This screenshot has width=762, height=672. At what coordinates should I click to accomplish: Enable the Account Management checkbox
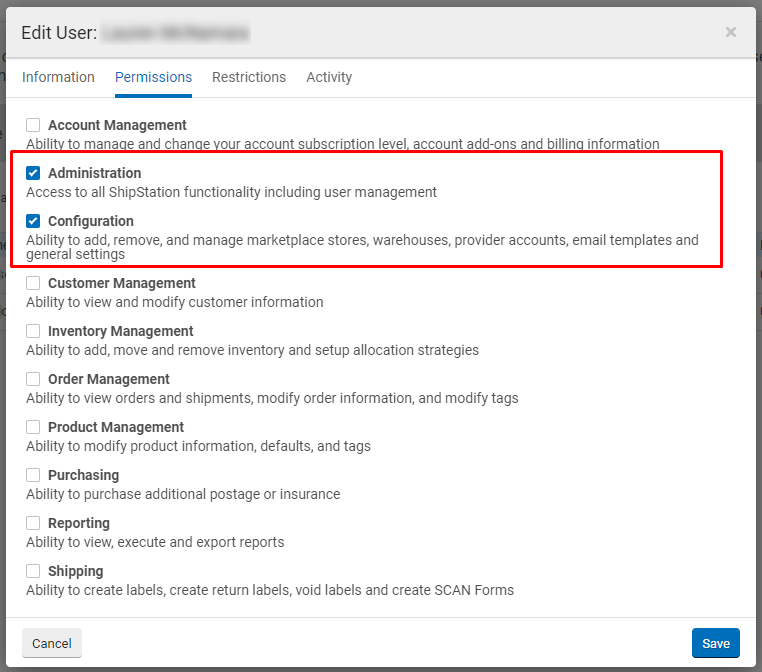[x=33, y=125]
